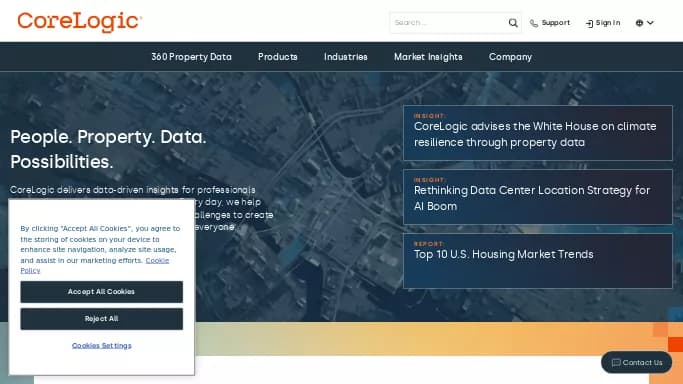683x384 pixels.
Task: Open Rethinking Data Center Location Strategy insight
Action: (538, 197)
